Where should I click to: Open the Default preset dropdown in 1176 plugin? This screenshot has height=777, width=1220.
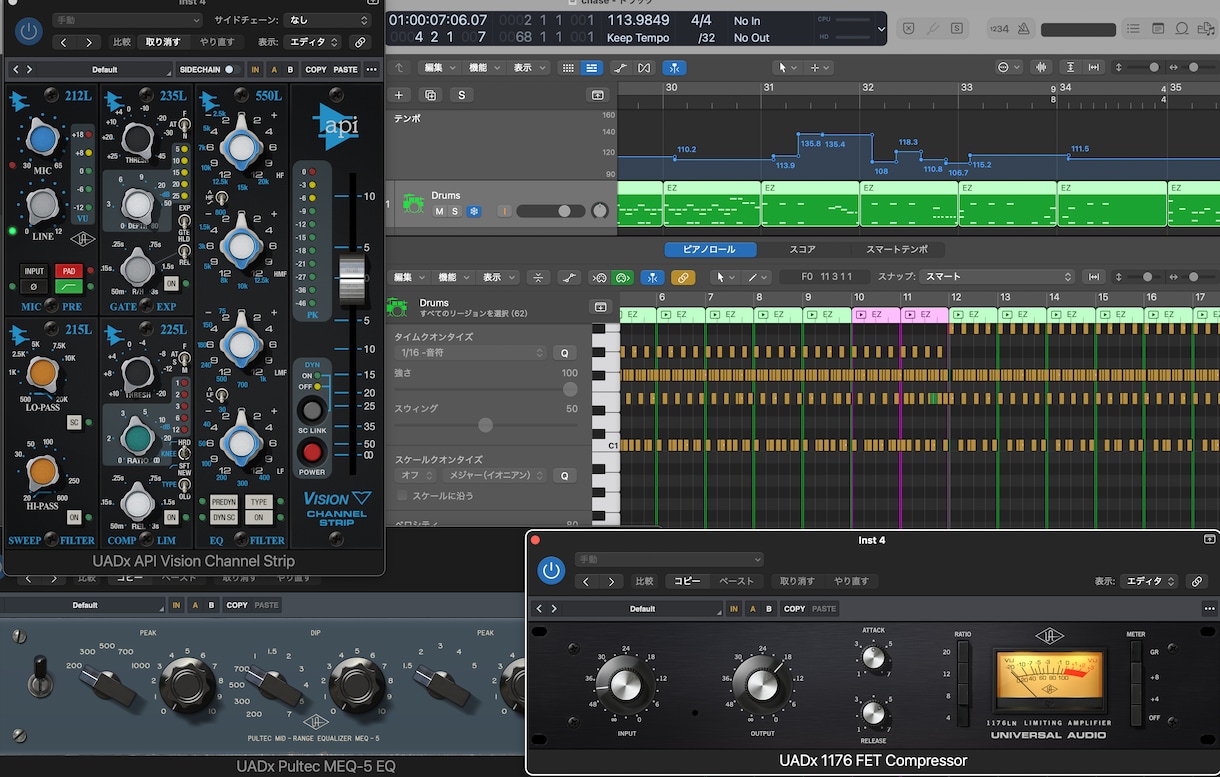coord(642,608)
